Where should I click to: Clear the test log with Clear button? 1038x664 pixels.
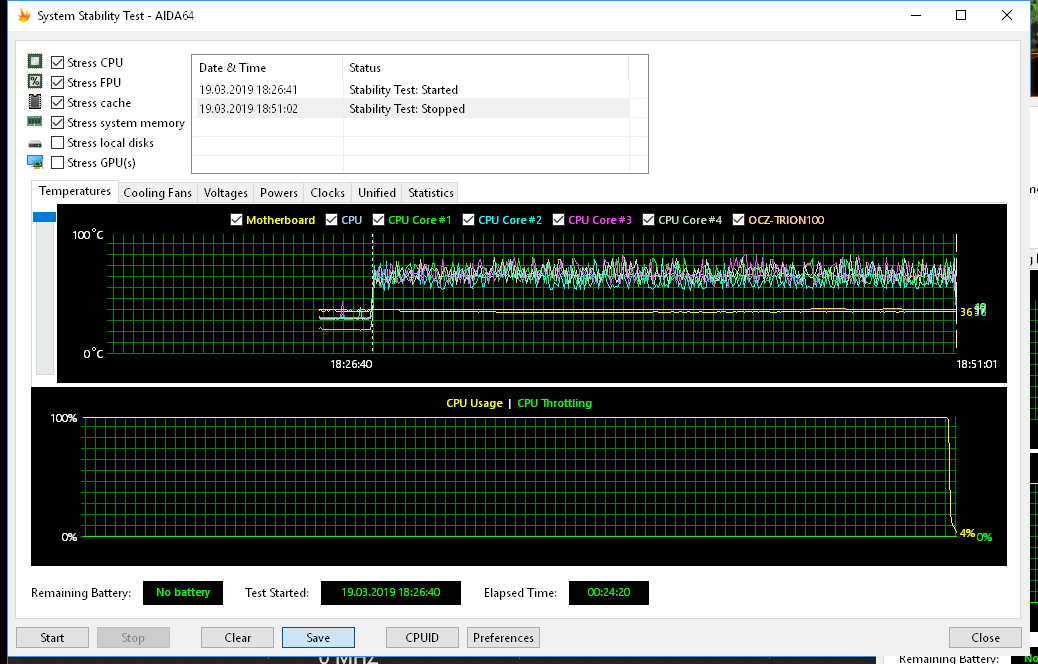point(238,638)
